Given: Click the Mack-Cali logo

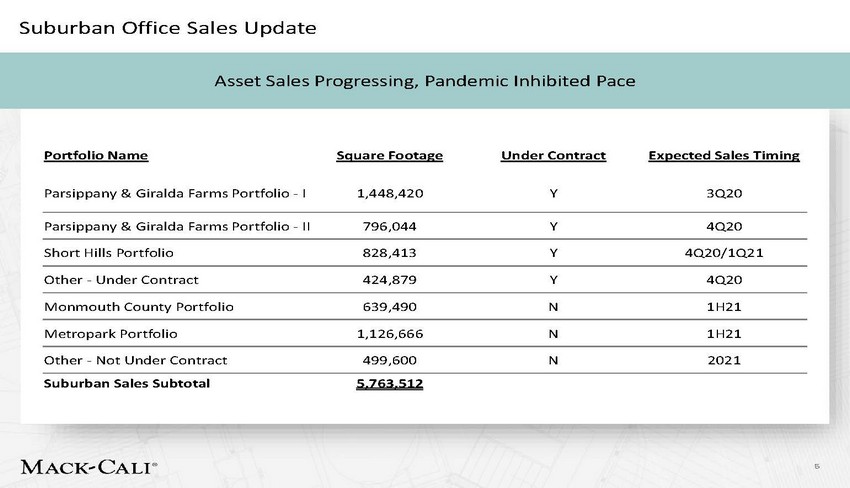Looking at the screenshot, I should pos(88,466).
